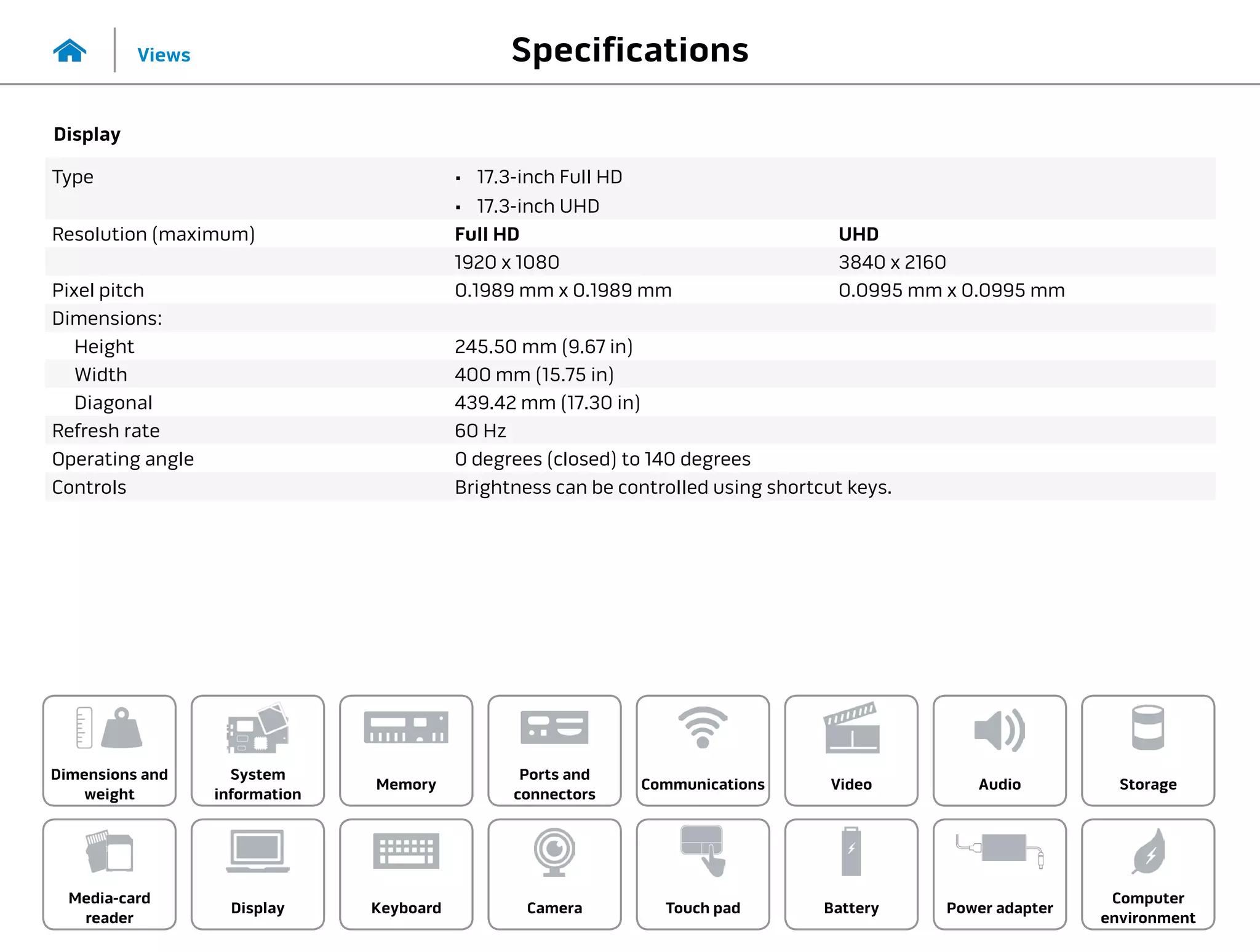Click the 'Width' row label
Viewport: 1260px width, 952px height.
tap(101, 375)
